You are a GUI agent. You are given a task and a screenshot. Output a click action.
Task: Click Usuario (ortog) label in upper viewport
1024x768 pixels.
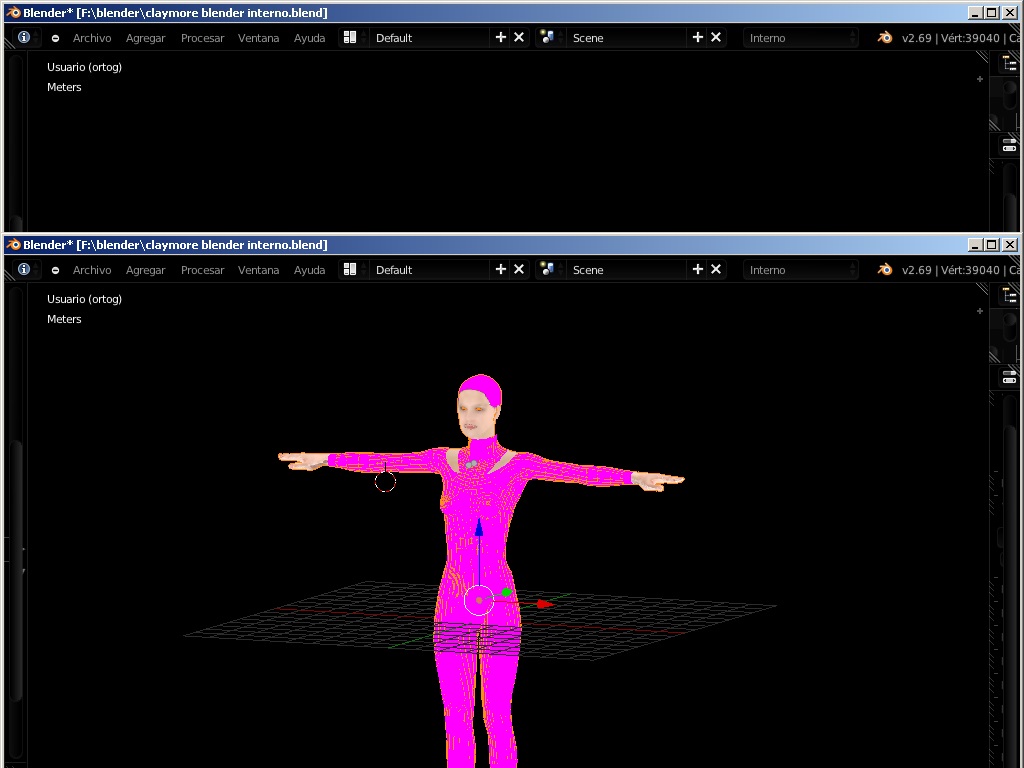(84, 67)
